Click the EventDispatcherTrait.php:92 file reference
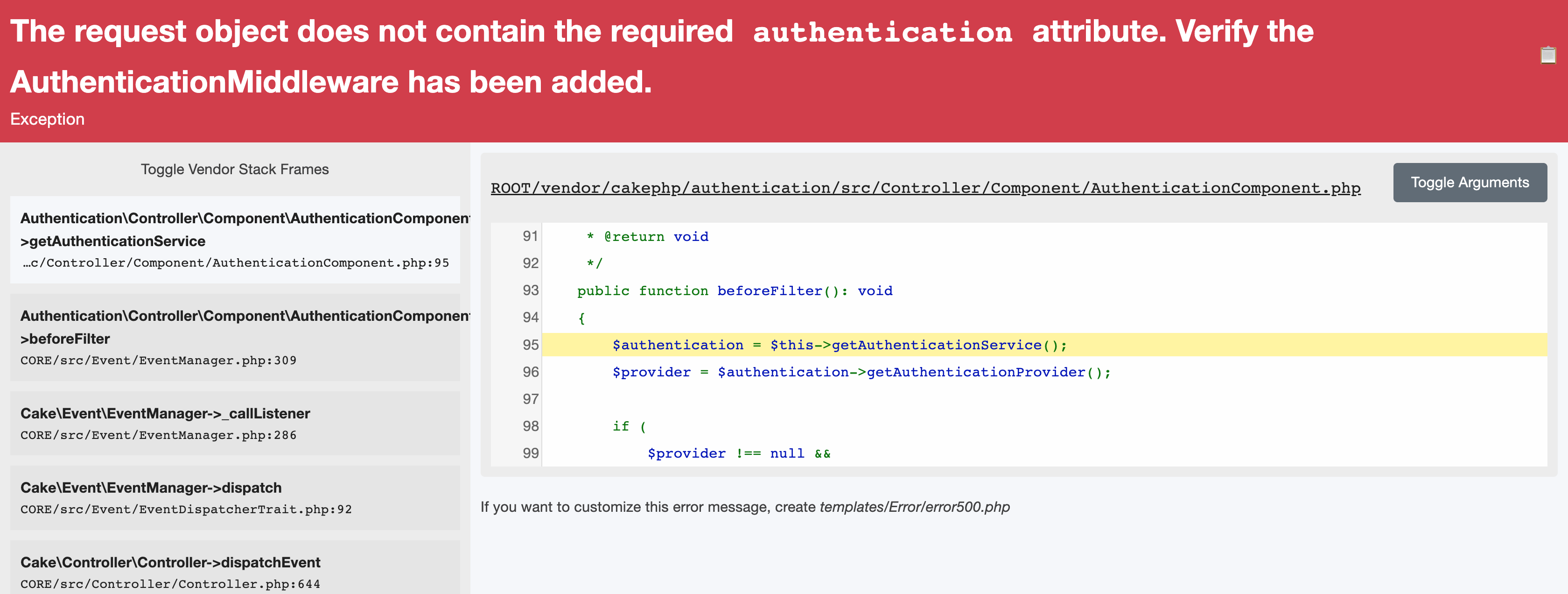Viewport: 1568px width, 594px height. coord(186,509)
